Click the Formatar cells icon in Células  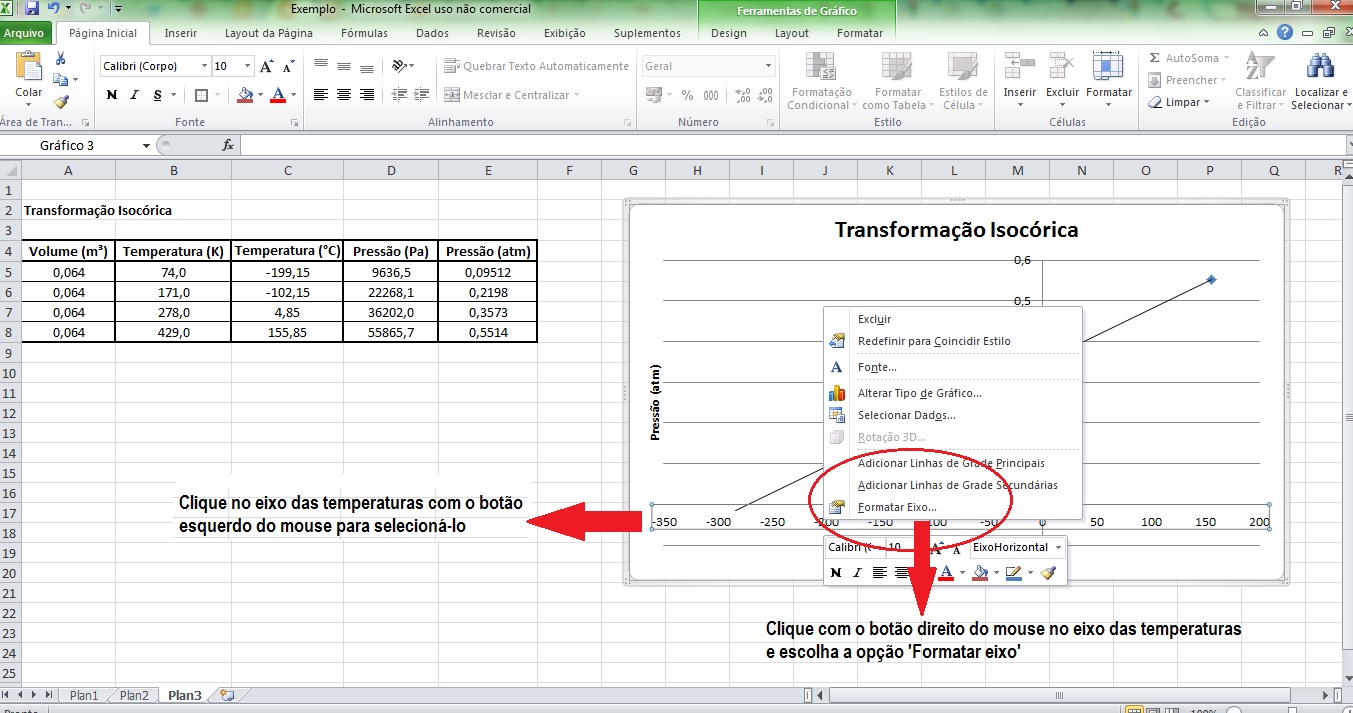1108,66
